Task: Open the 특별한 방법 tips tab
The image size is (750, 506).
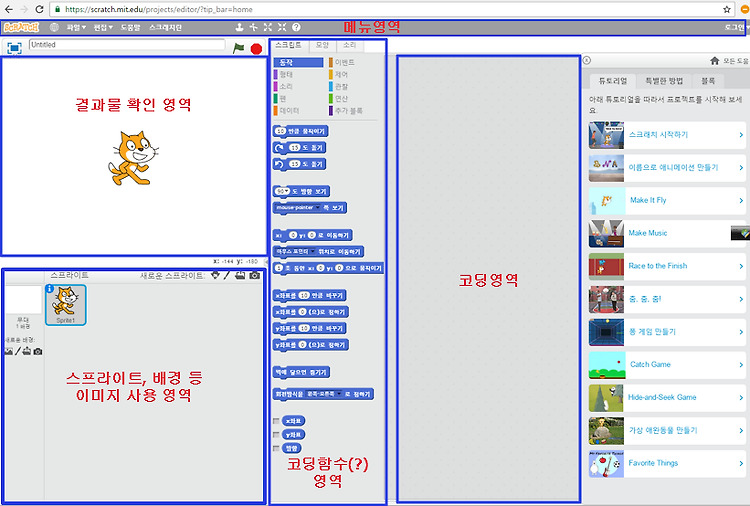Action: pos(664,81)
